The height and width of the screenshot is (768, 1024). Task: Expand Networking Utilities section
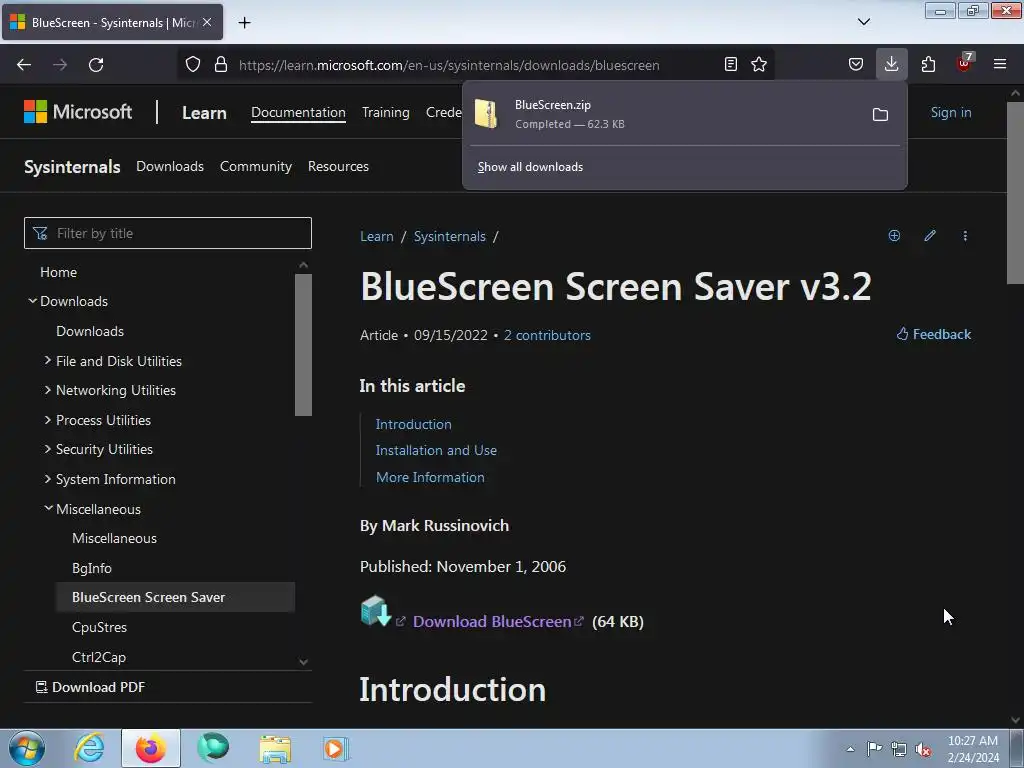48,390
